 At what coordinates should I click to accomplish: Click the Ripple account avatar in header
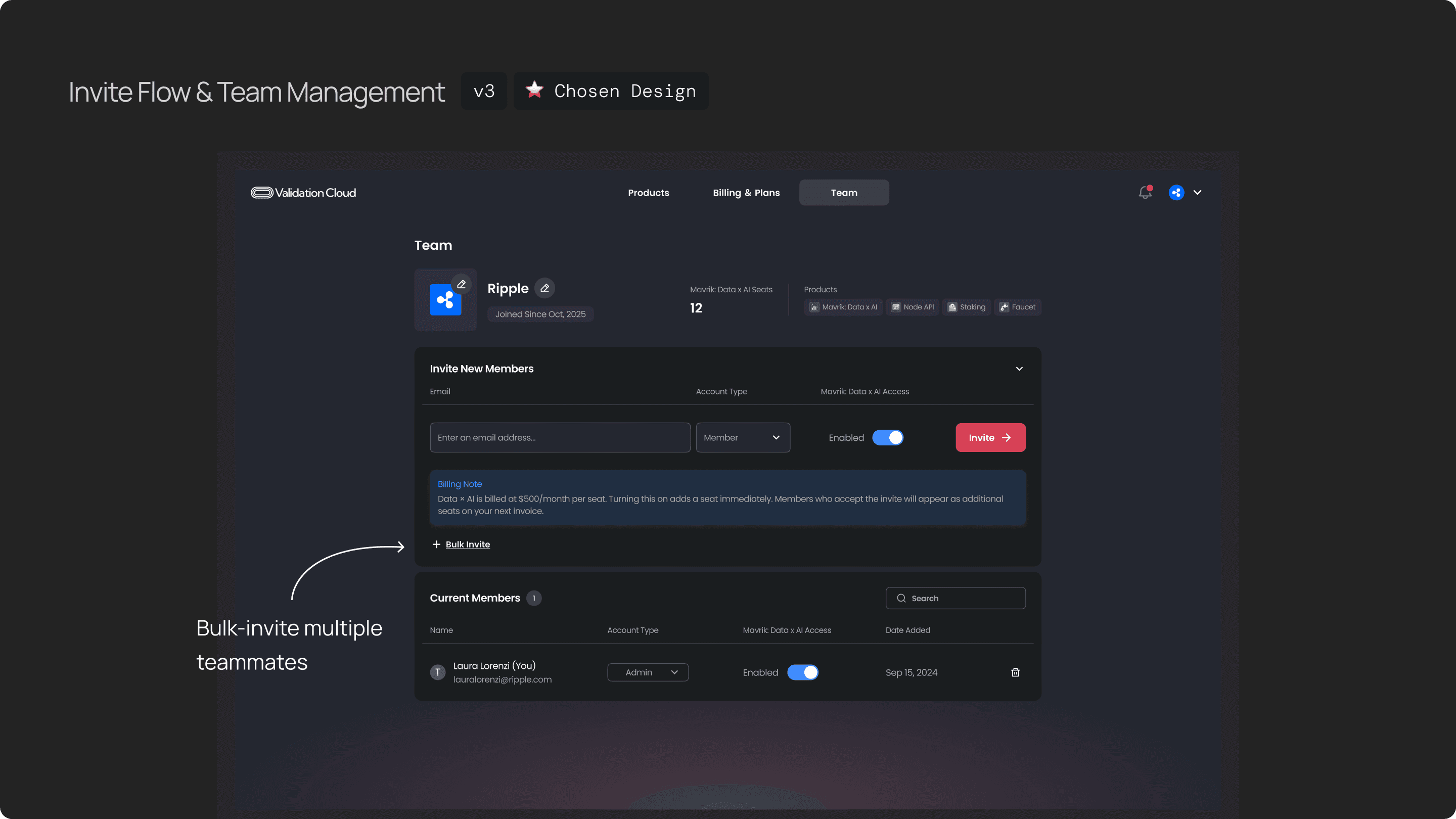1176,193
